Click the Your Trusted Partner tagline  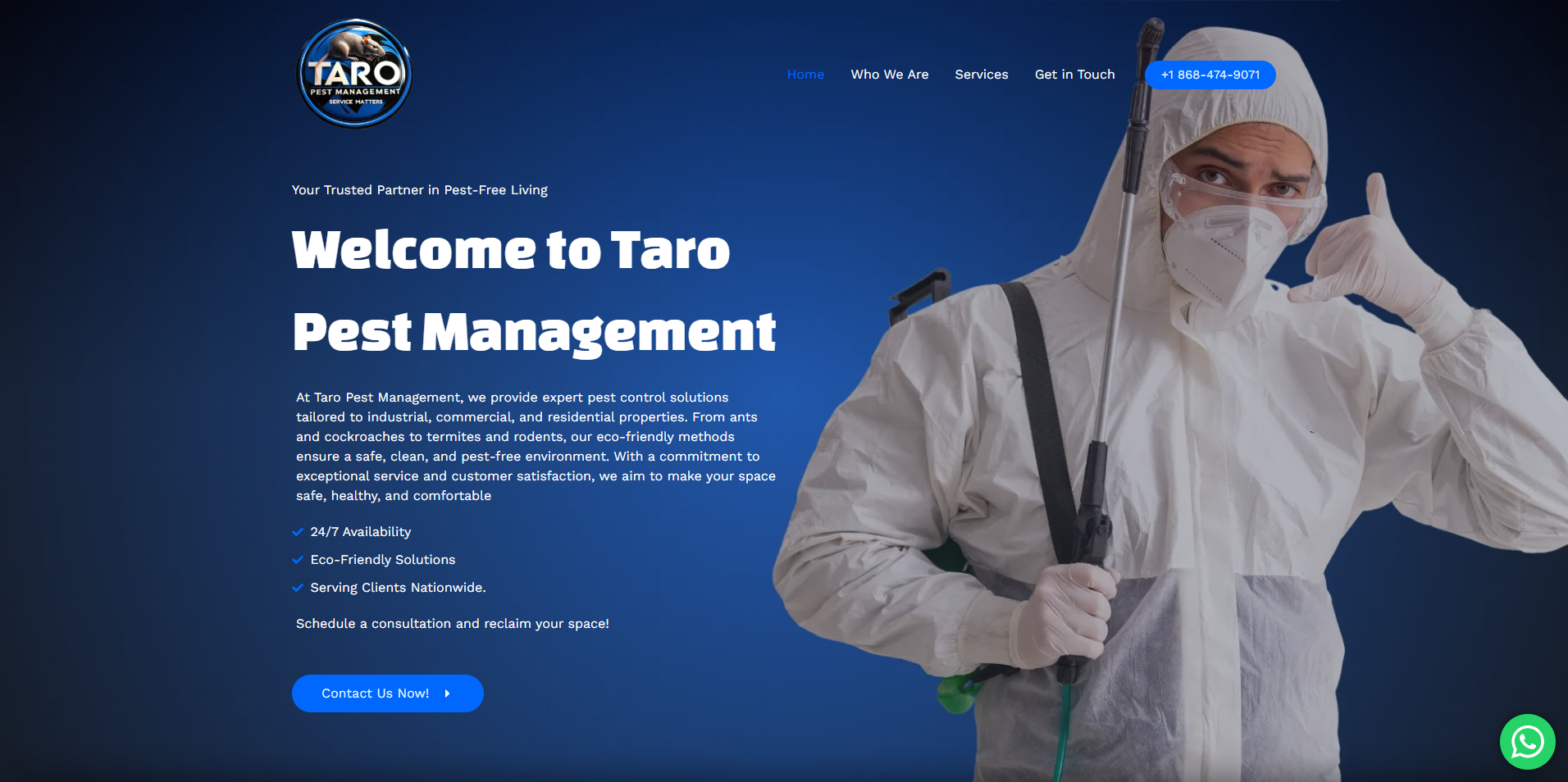point(420,190)
